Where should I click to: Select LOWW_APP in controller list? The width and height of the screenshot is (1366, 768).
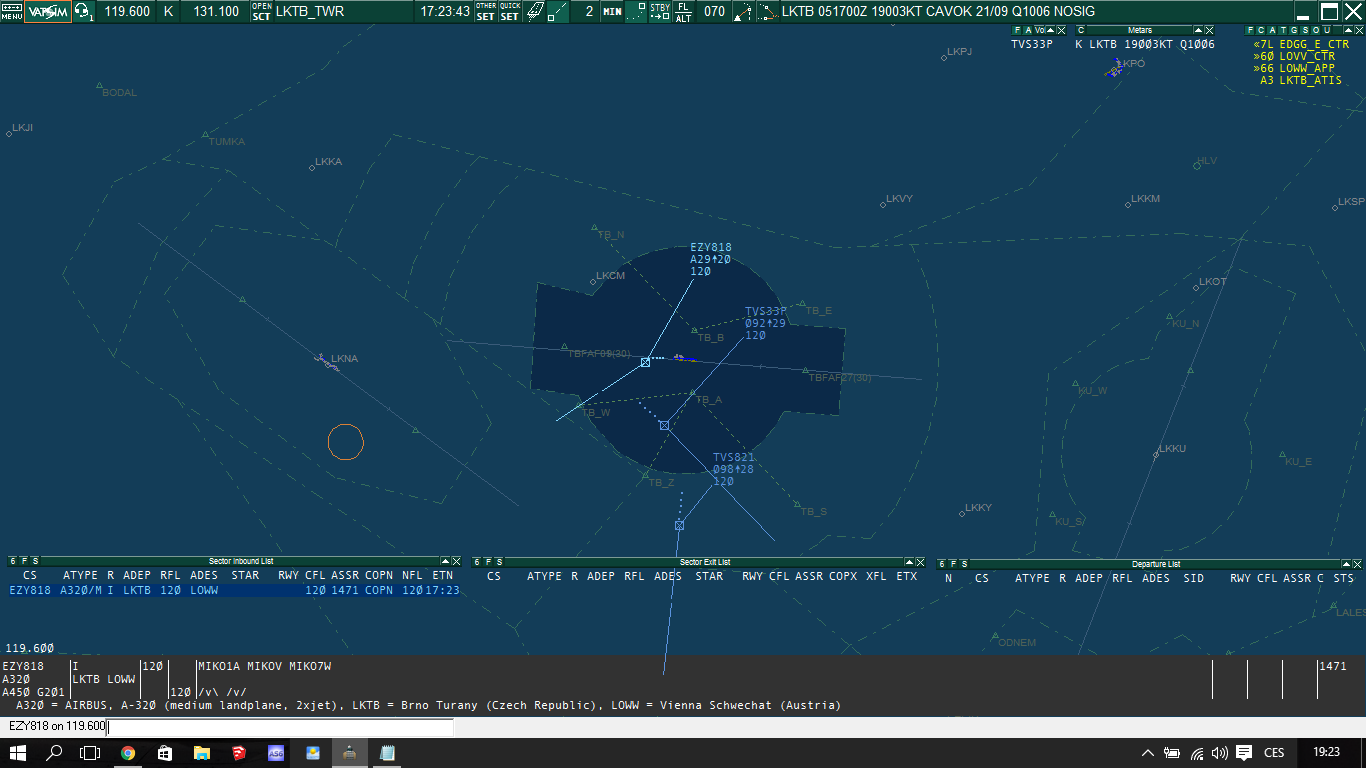1294,68
